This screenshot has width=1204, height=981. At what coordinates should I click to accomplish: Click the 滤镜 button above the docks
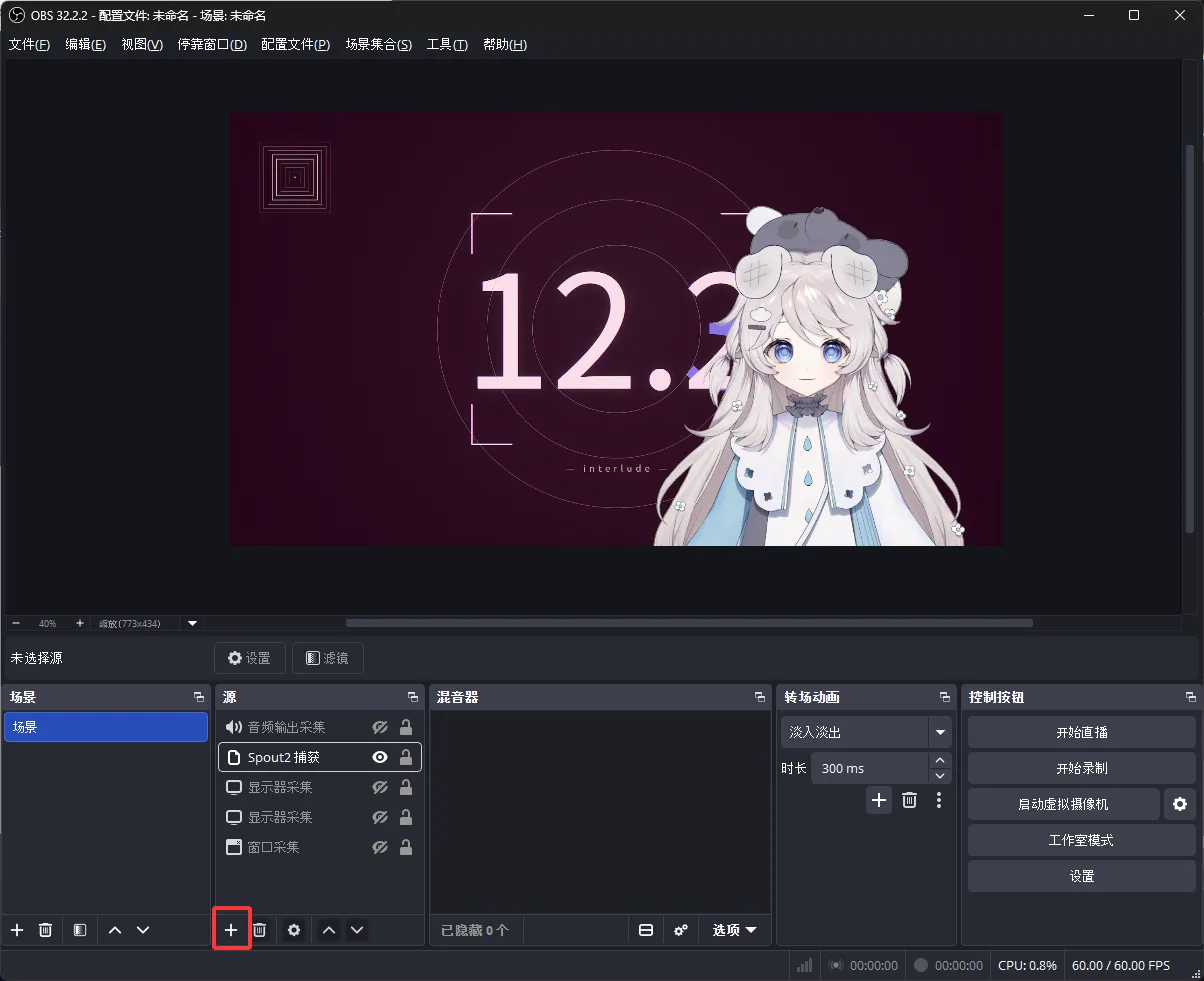click(327, 658)
